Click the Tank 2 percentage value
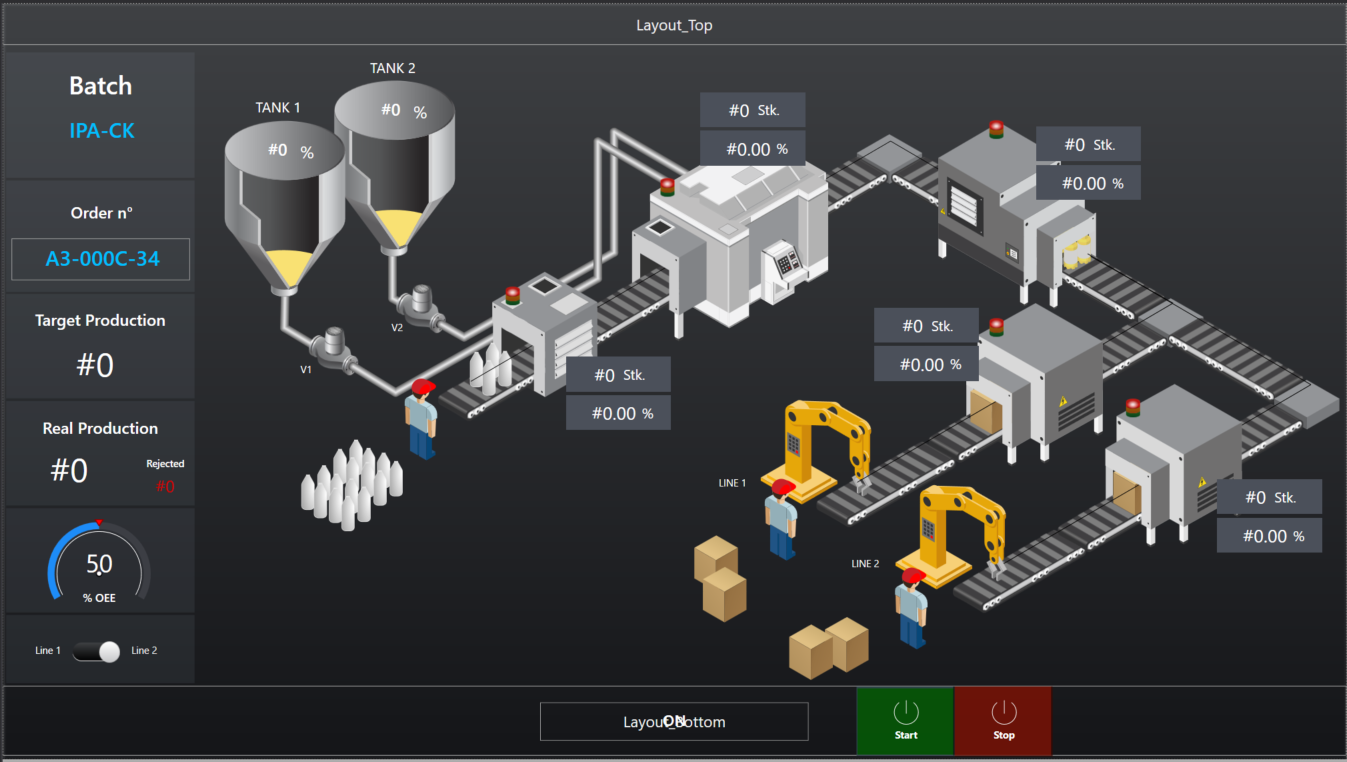This screenshot has height=762, width=1347. pos(404,111)
